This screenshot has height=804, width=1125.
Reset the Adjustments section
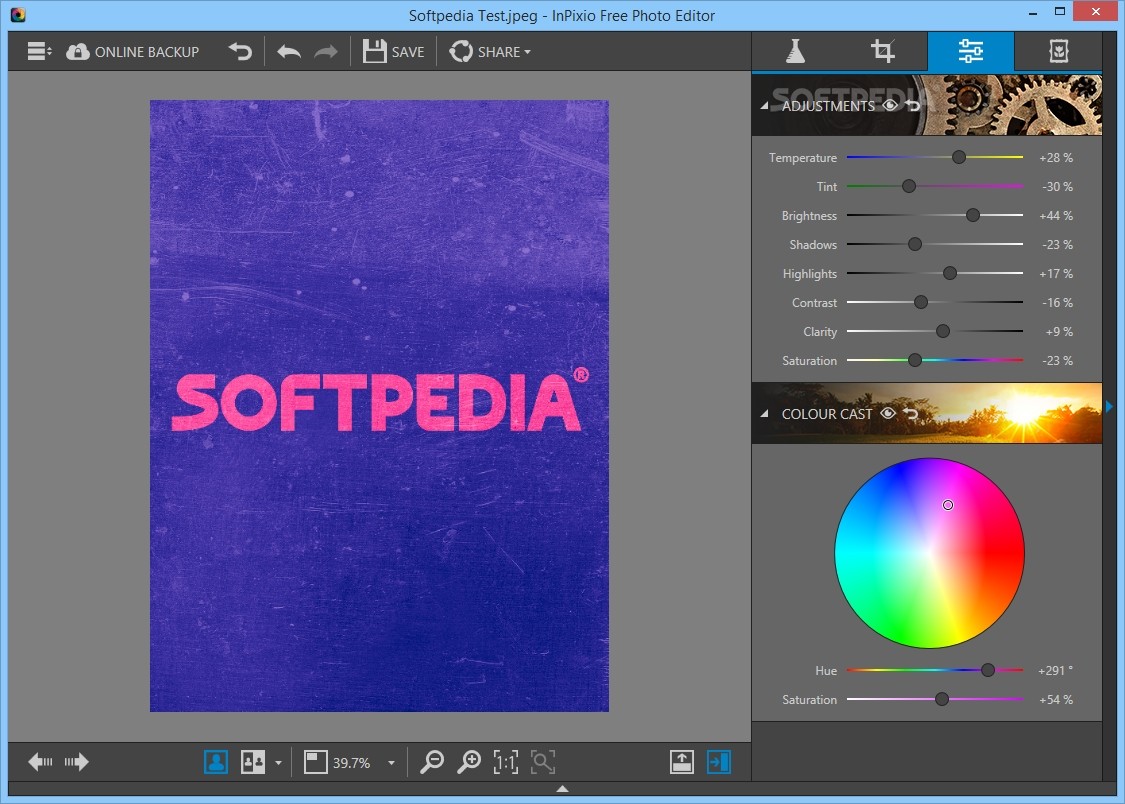[x=913, y=105]
